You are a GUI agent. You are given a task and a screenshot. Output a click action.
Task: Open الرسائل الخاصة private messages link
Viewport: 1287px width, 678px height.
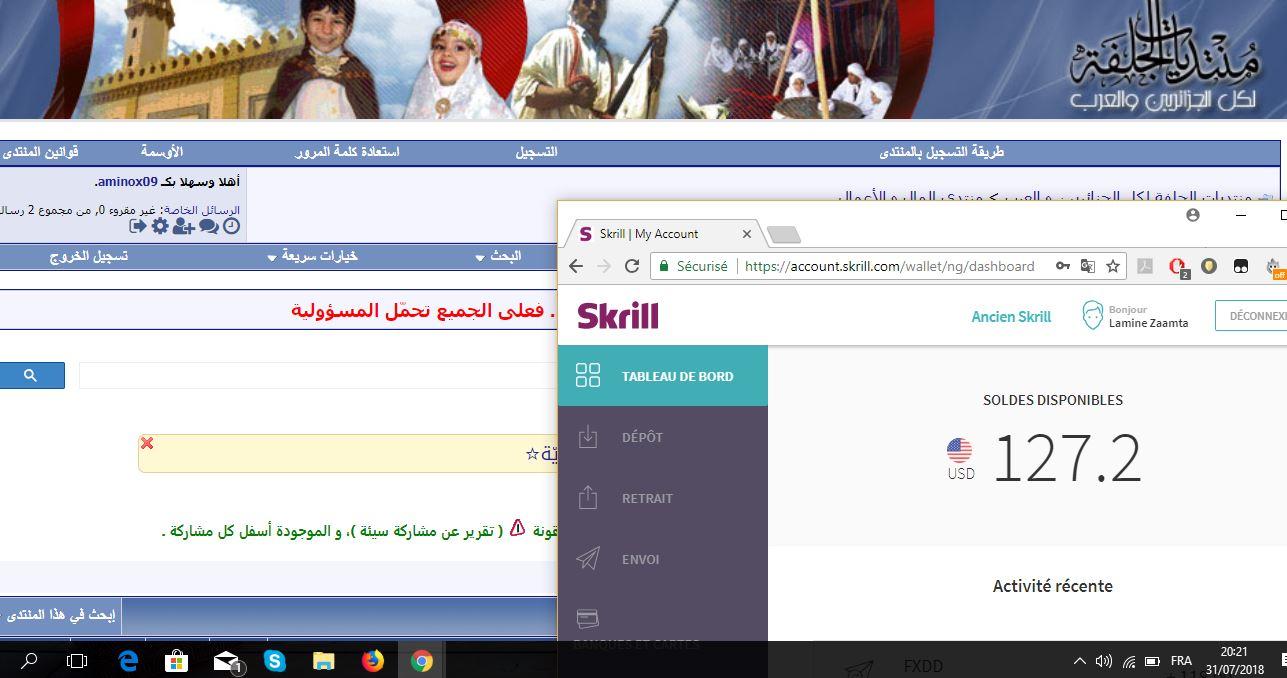click(202, 210)
